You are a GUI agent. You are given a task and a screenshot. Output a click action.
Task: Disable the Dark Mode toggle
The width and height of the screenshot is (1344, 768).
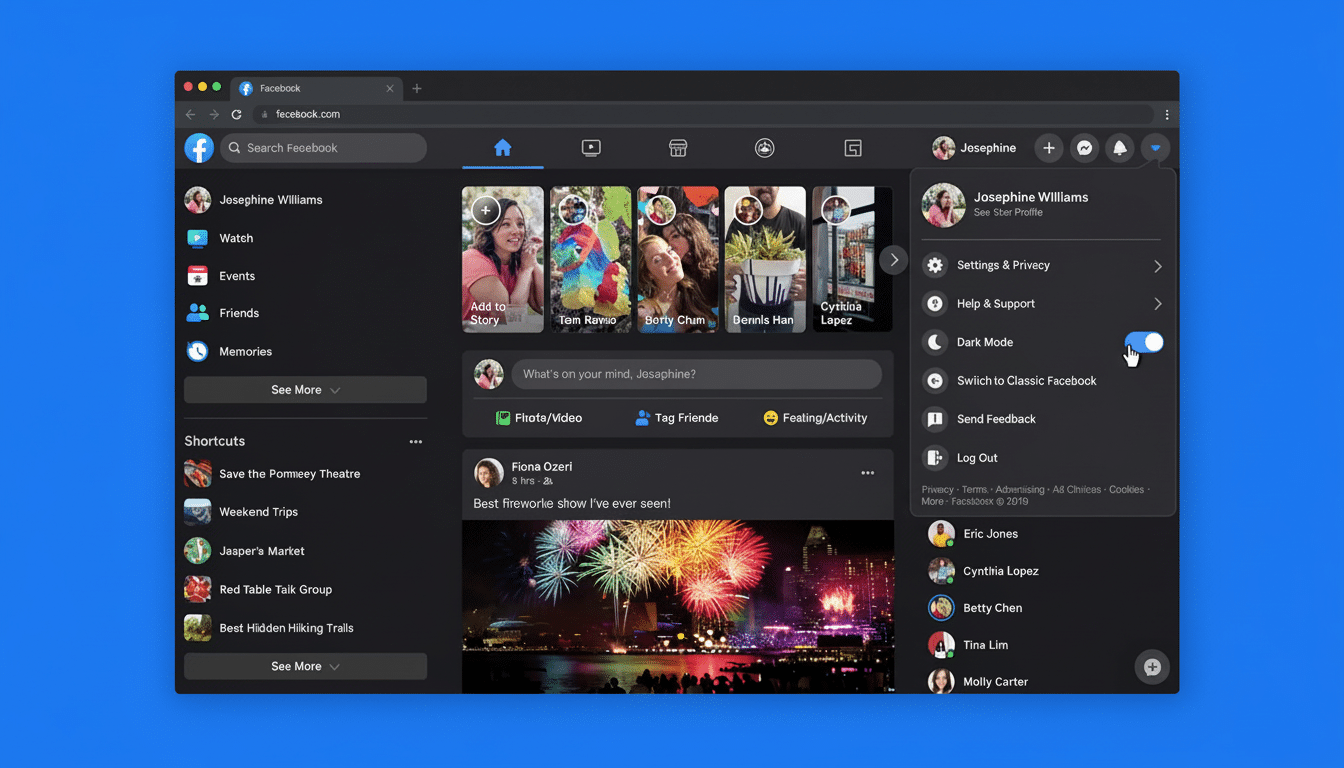pos(1143,341)
